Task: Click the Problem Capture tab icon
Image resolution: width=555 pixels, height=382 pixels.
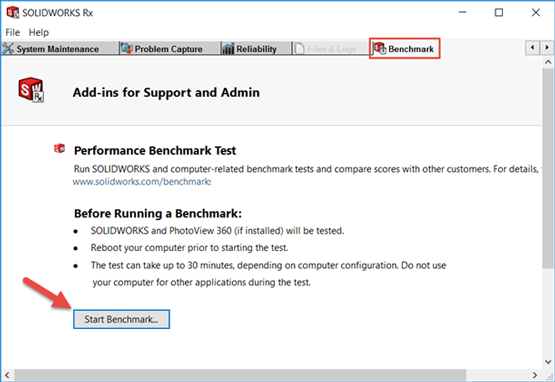Action: [126, 48]
